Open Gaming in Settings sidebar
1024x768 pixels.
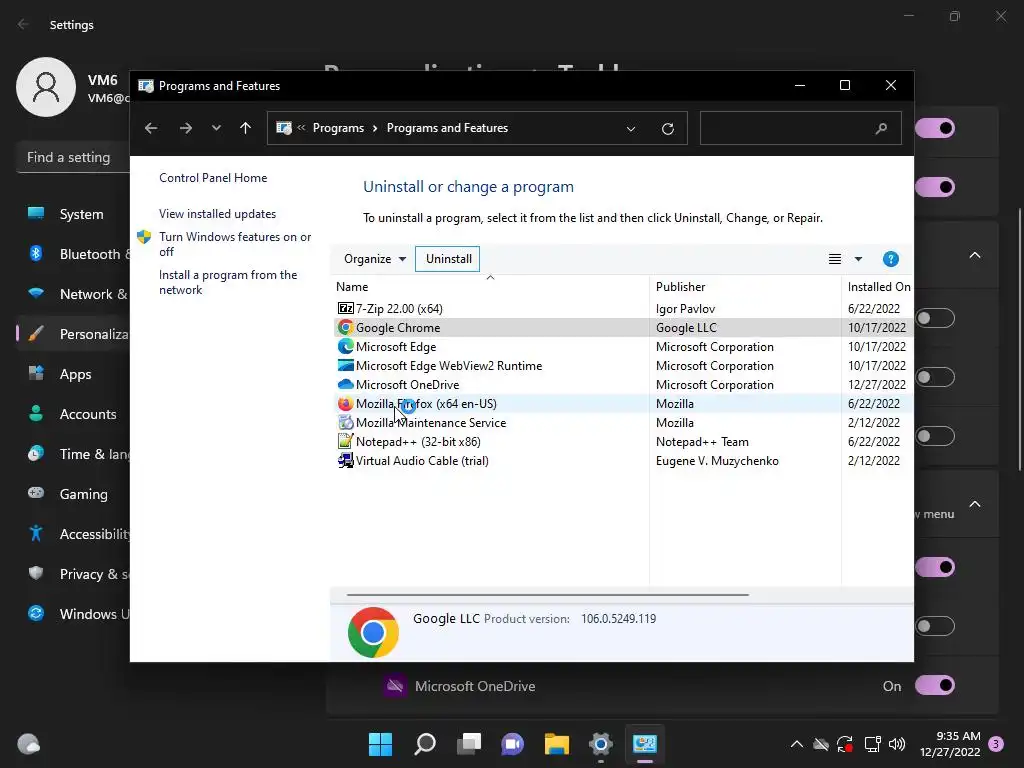pyautogui.click(x=74, y=494)
